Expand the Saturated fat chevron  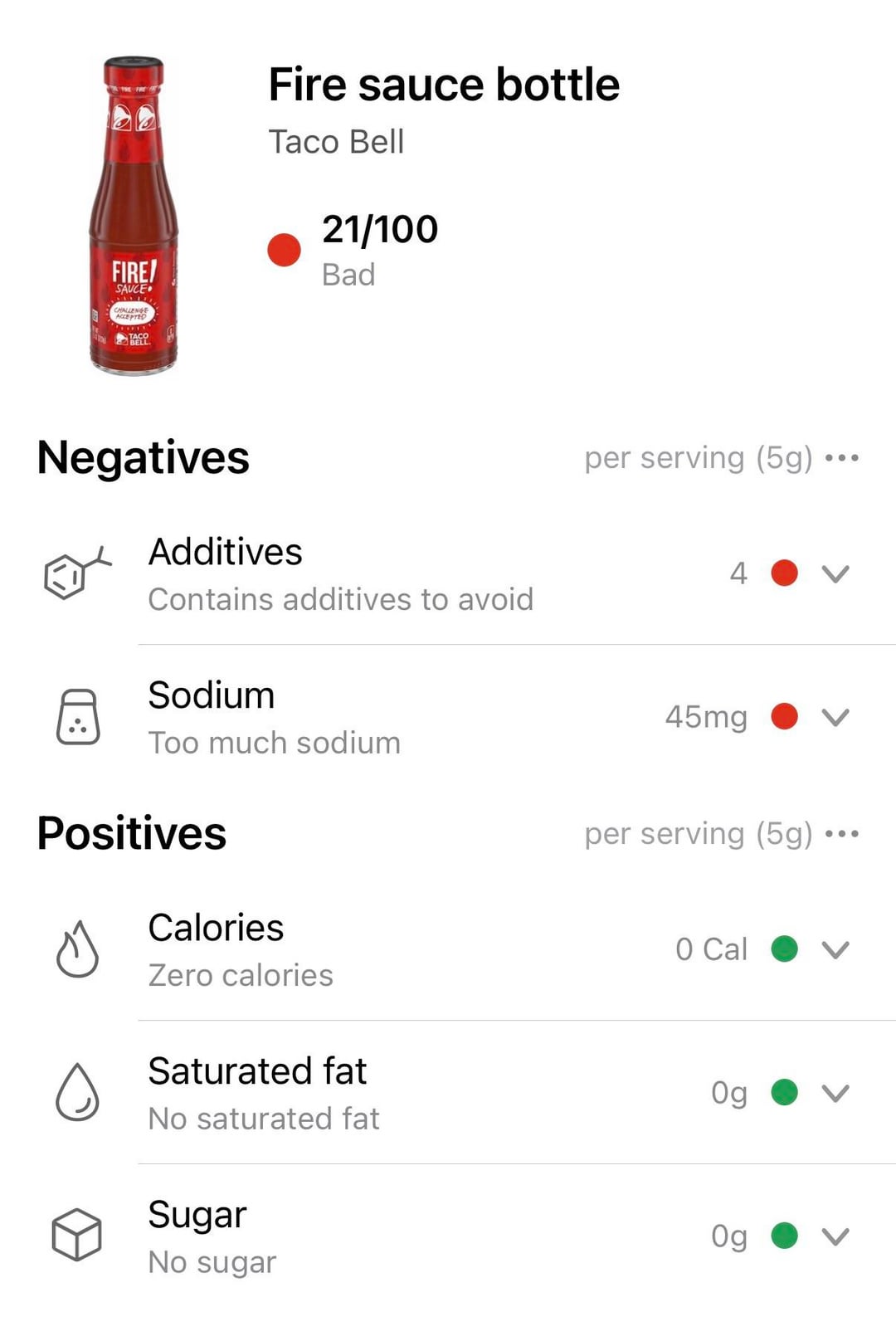pyautogui.click(x=835, y=1093)
